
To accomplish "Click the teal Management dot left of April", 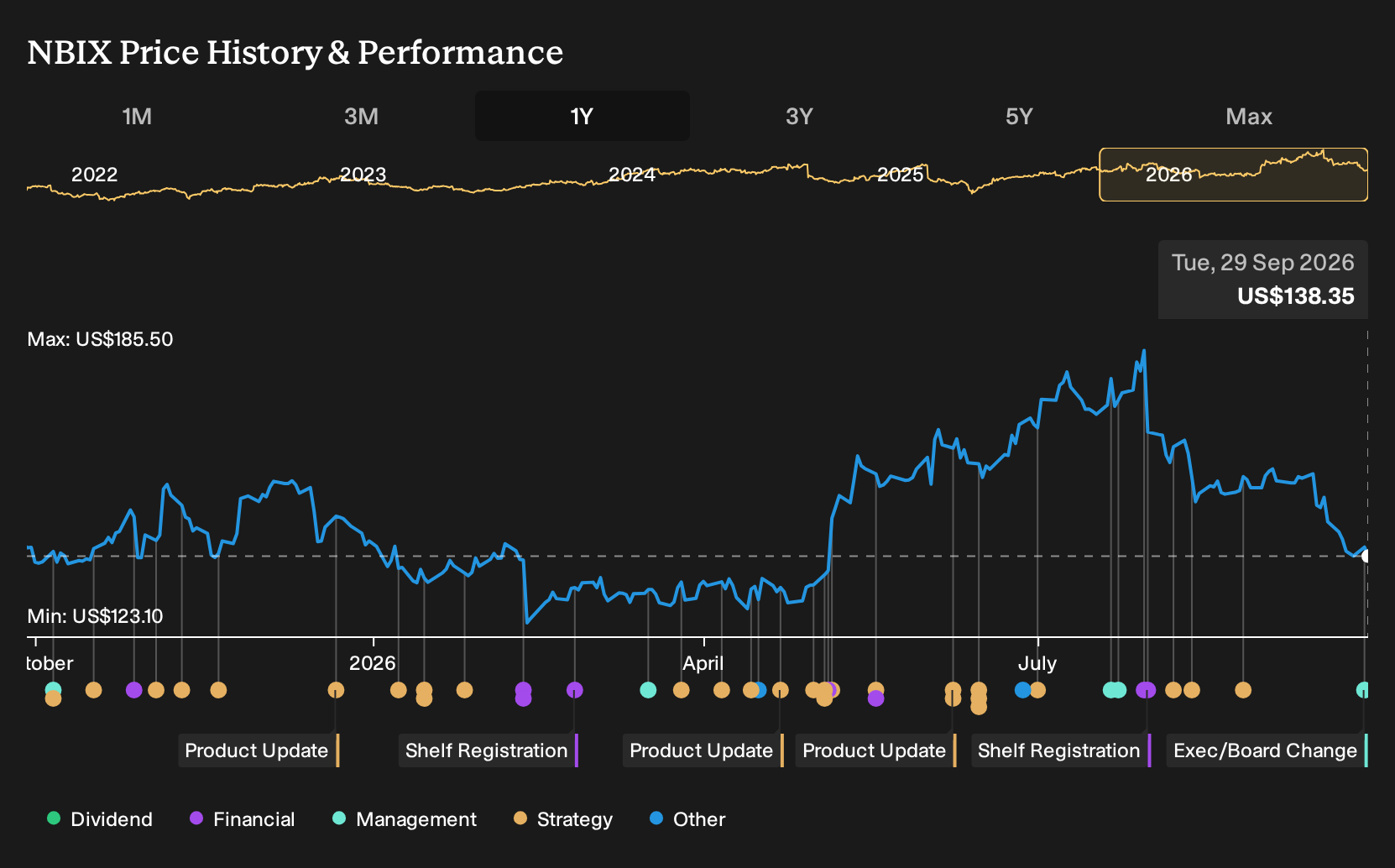I will pyautogui.click(x=648, y=690).
